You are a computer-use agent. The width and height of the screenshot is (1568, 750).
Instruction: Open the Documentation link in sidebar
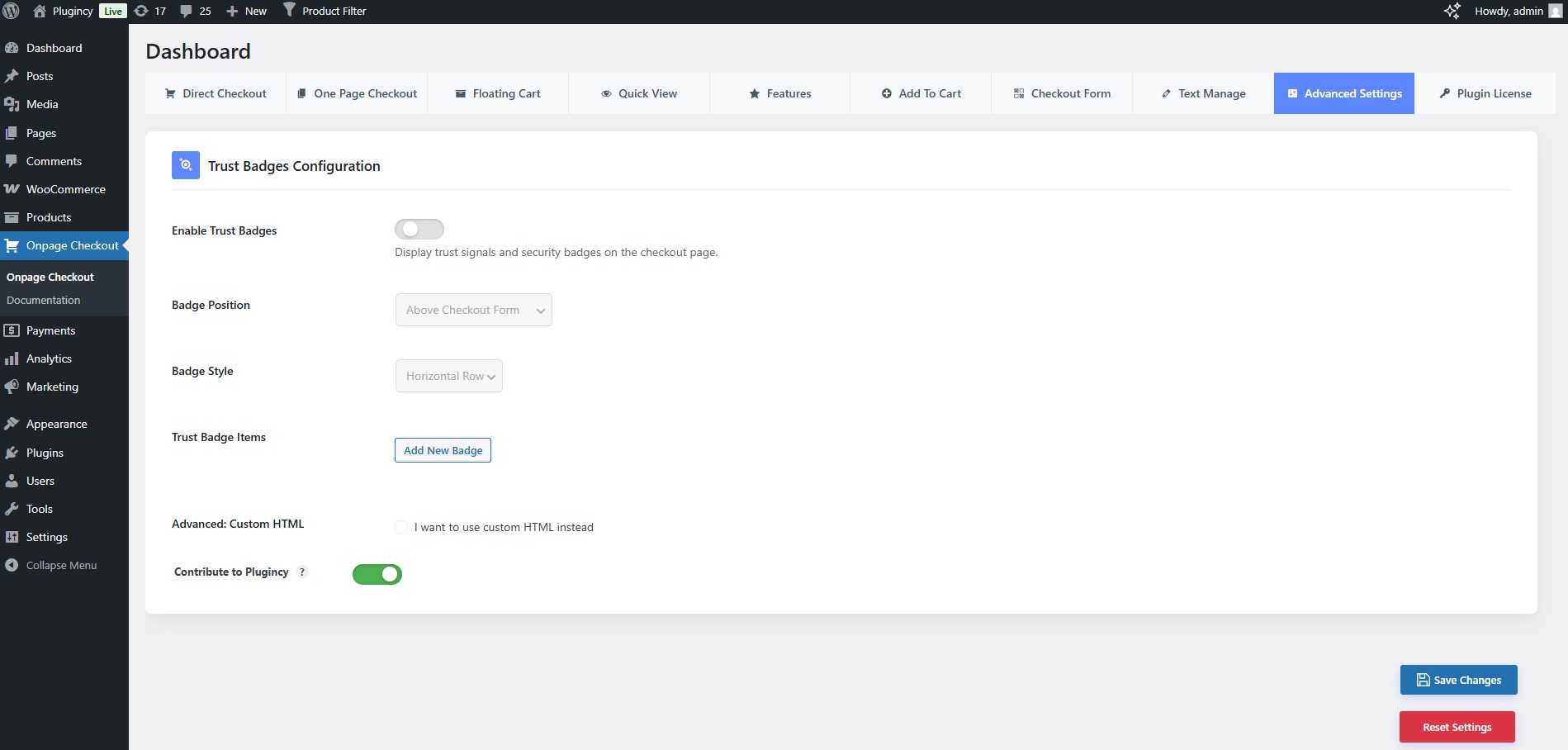[43, 300]
